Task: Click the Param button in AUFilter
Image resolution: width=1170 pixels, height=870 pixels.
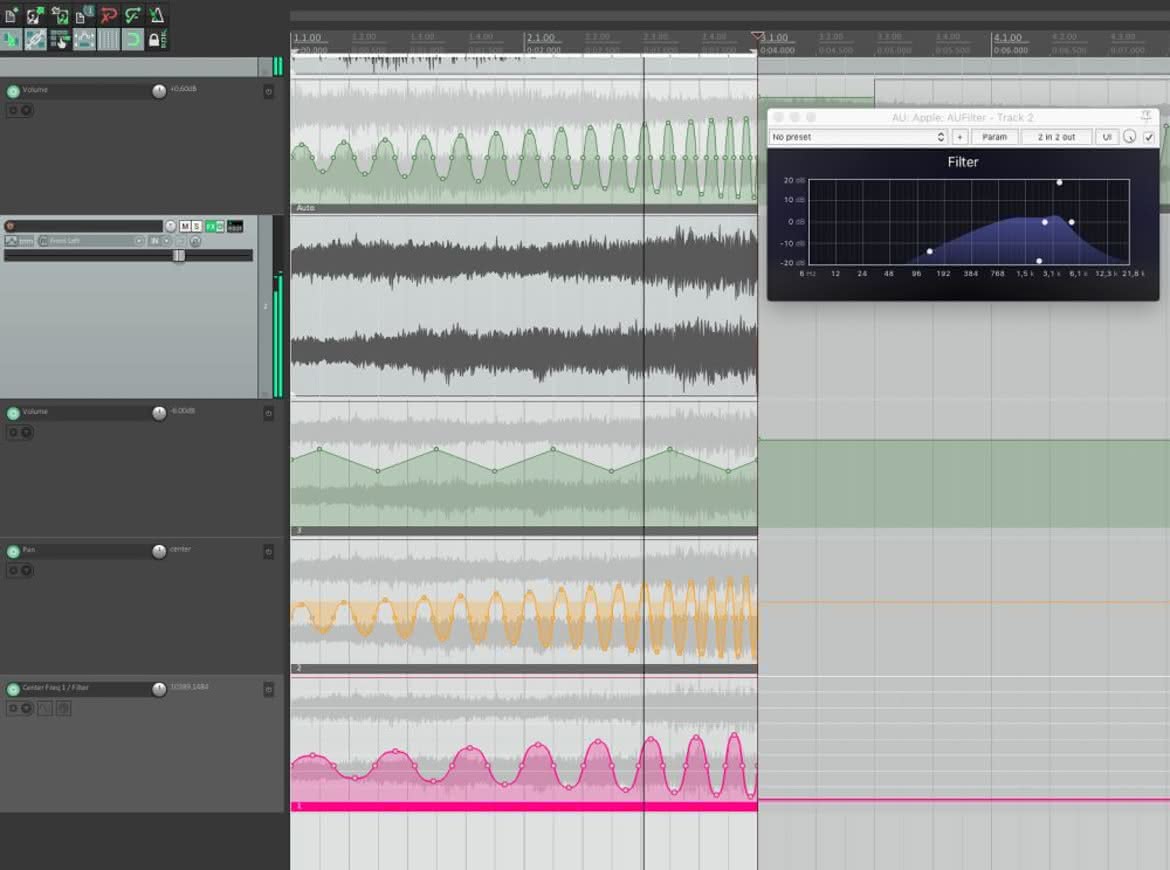Action: point(994,137)
